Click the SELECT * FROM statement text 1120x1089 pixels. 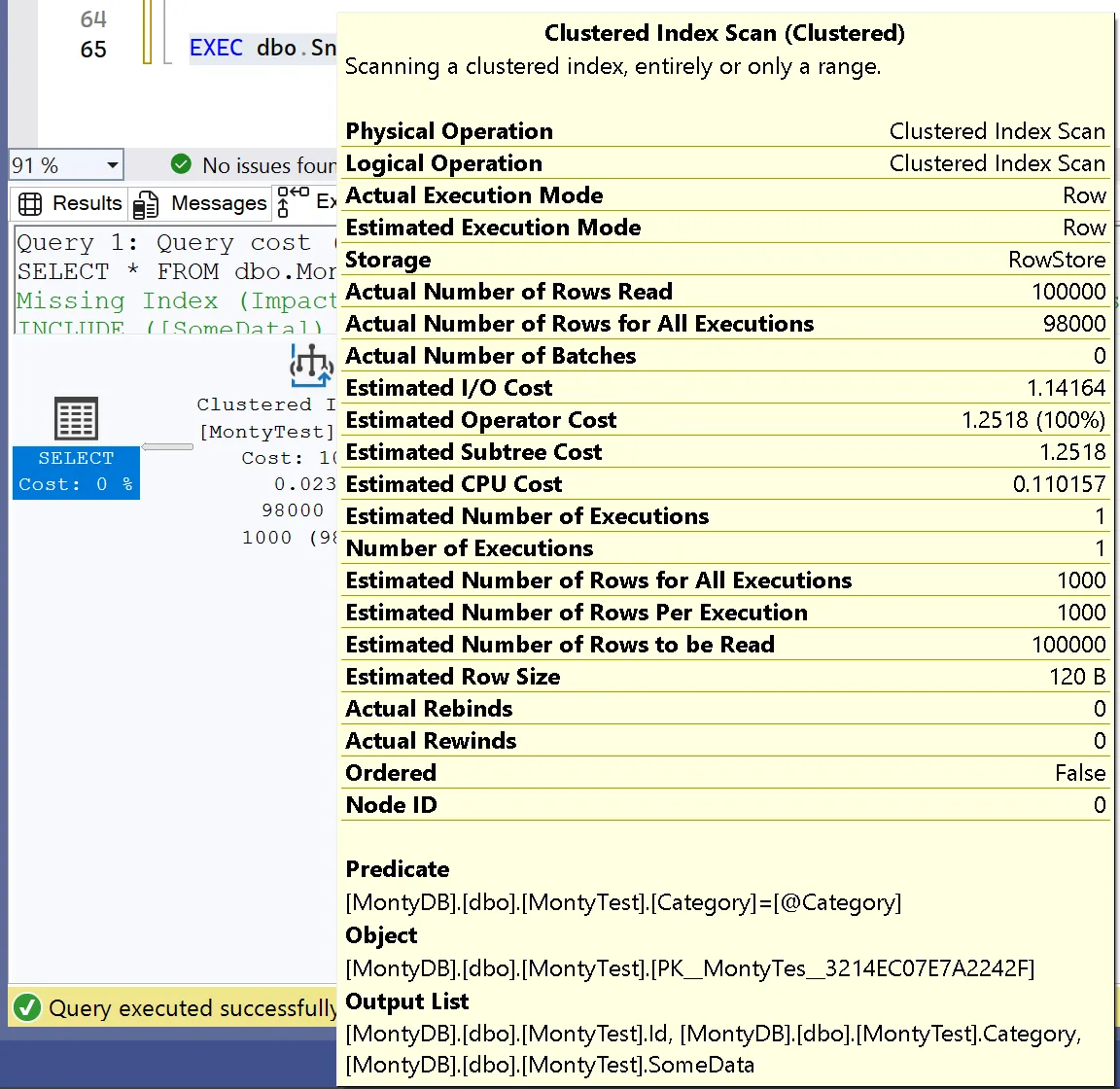(175, 271)
